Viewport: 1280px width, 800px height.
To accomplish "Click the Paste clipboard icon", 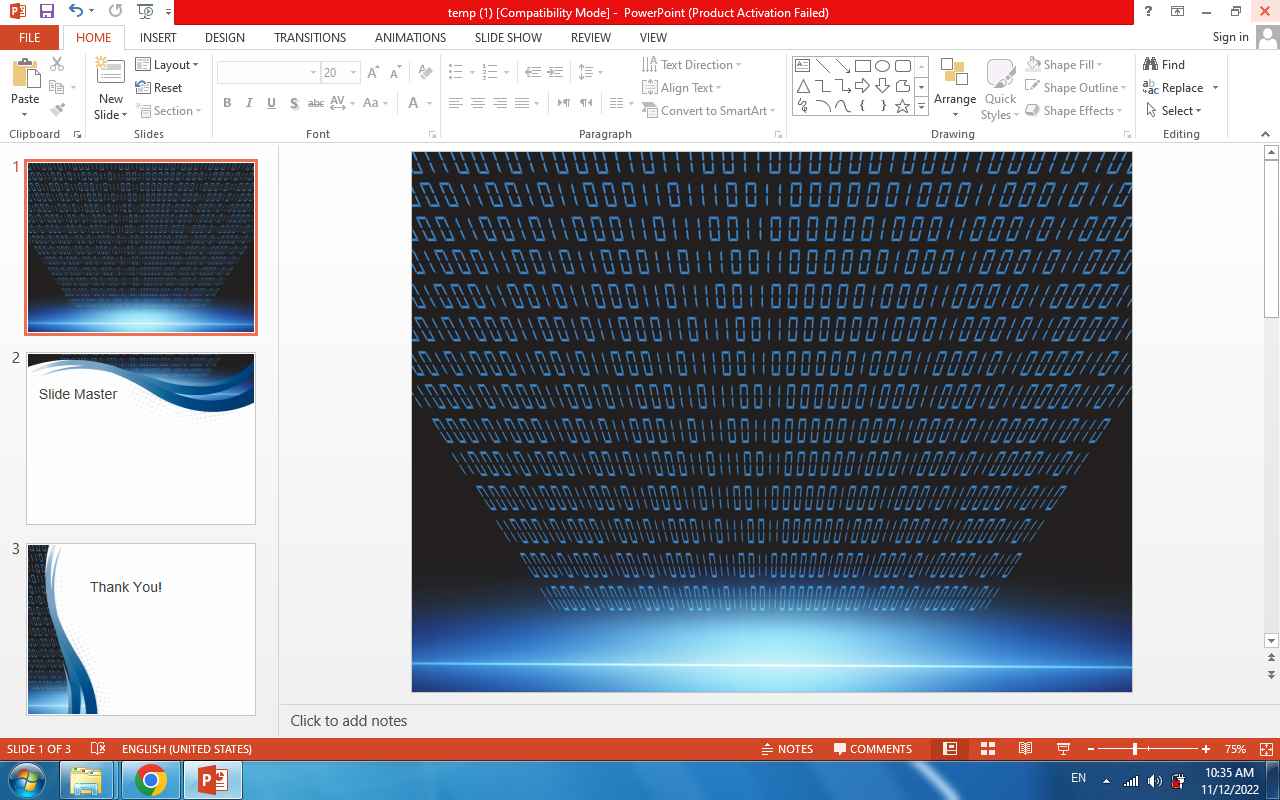I will point(25,74).
